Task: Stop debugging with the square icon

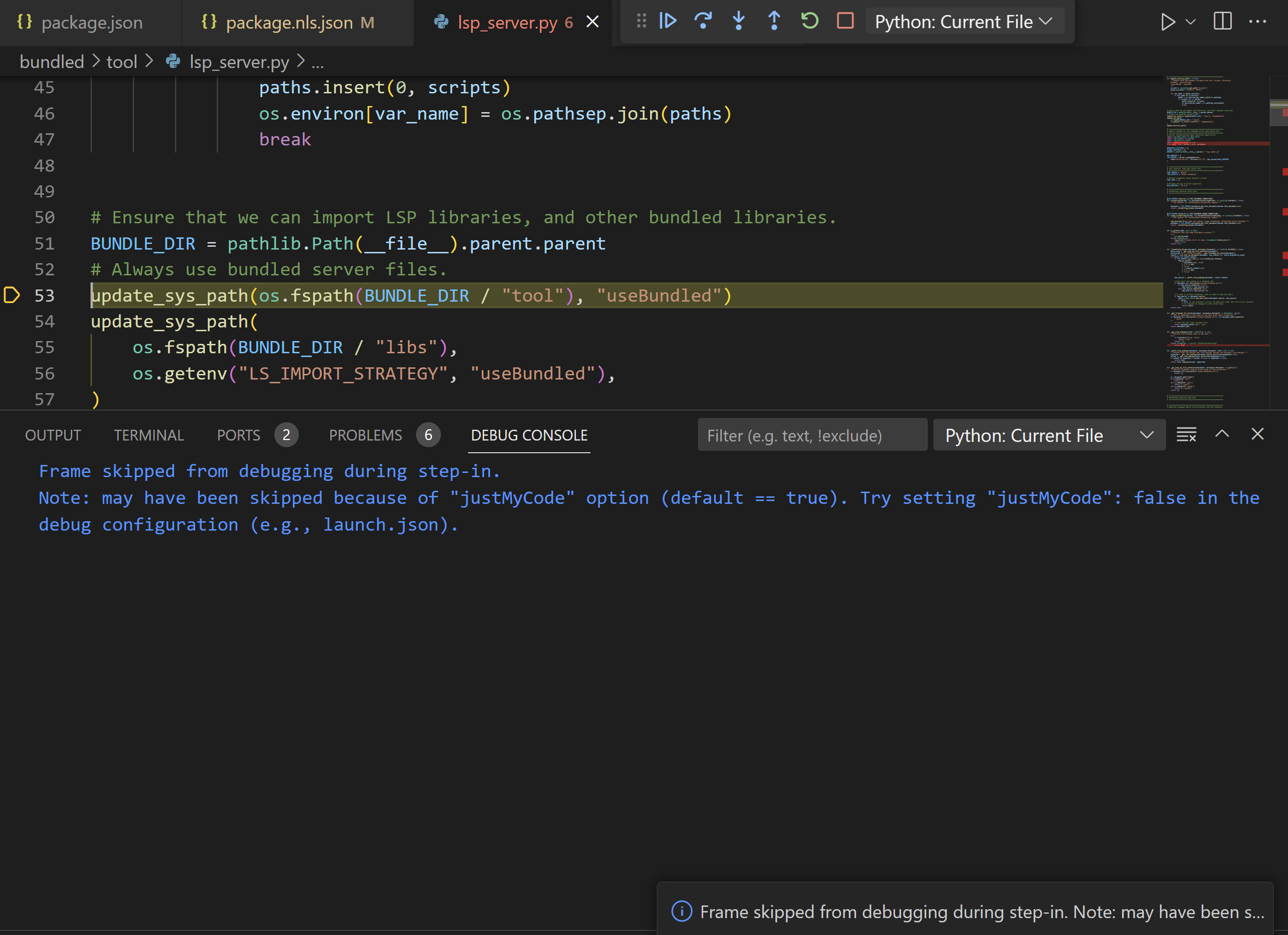Action: click(845, 22)
